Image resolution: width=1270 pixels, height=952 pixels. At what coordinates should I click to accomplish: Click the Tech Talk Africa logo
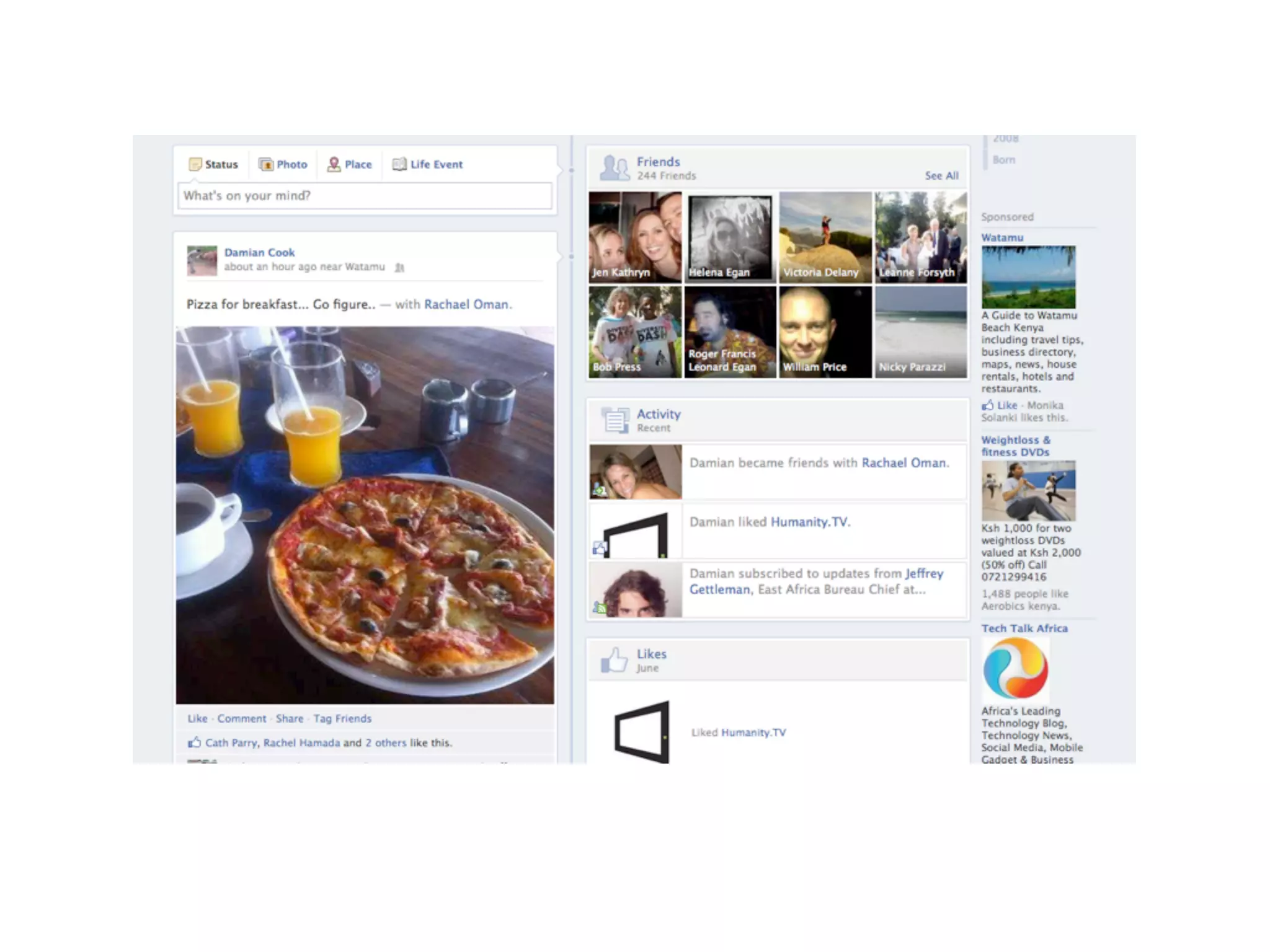[x=1016, y=669]
